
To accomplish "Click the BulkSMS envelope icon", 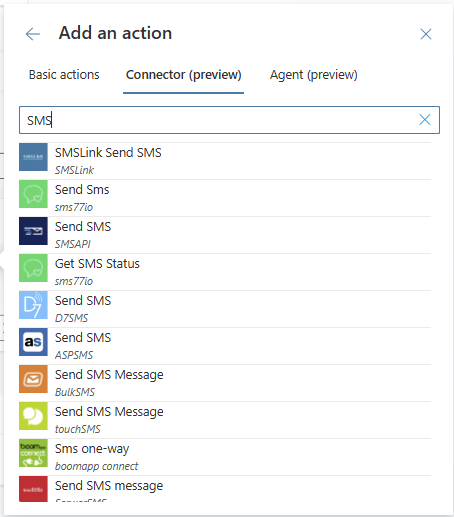I will pos(33,379).
